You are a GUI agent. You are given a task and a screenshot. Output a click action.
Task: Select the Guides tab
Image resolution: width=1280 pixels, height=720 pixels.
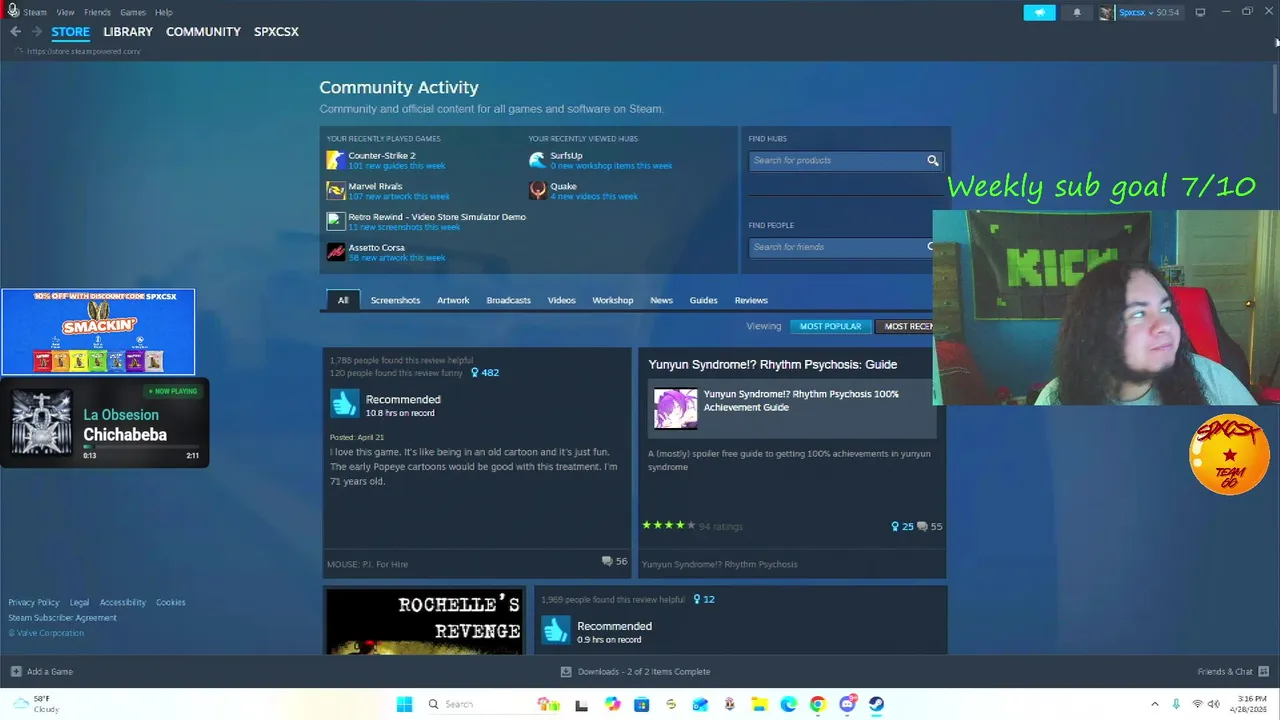703,300
